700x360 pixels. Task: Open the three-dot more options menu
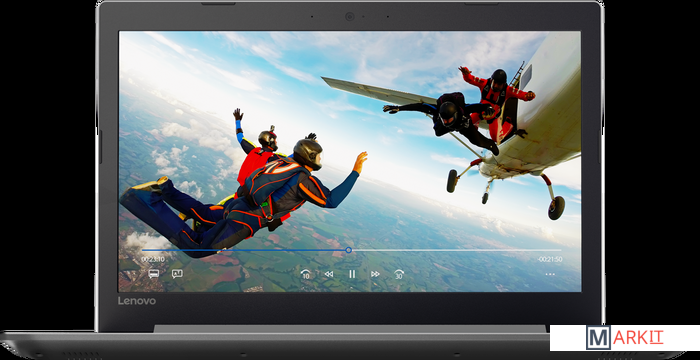pos(550,274)
